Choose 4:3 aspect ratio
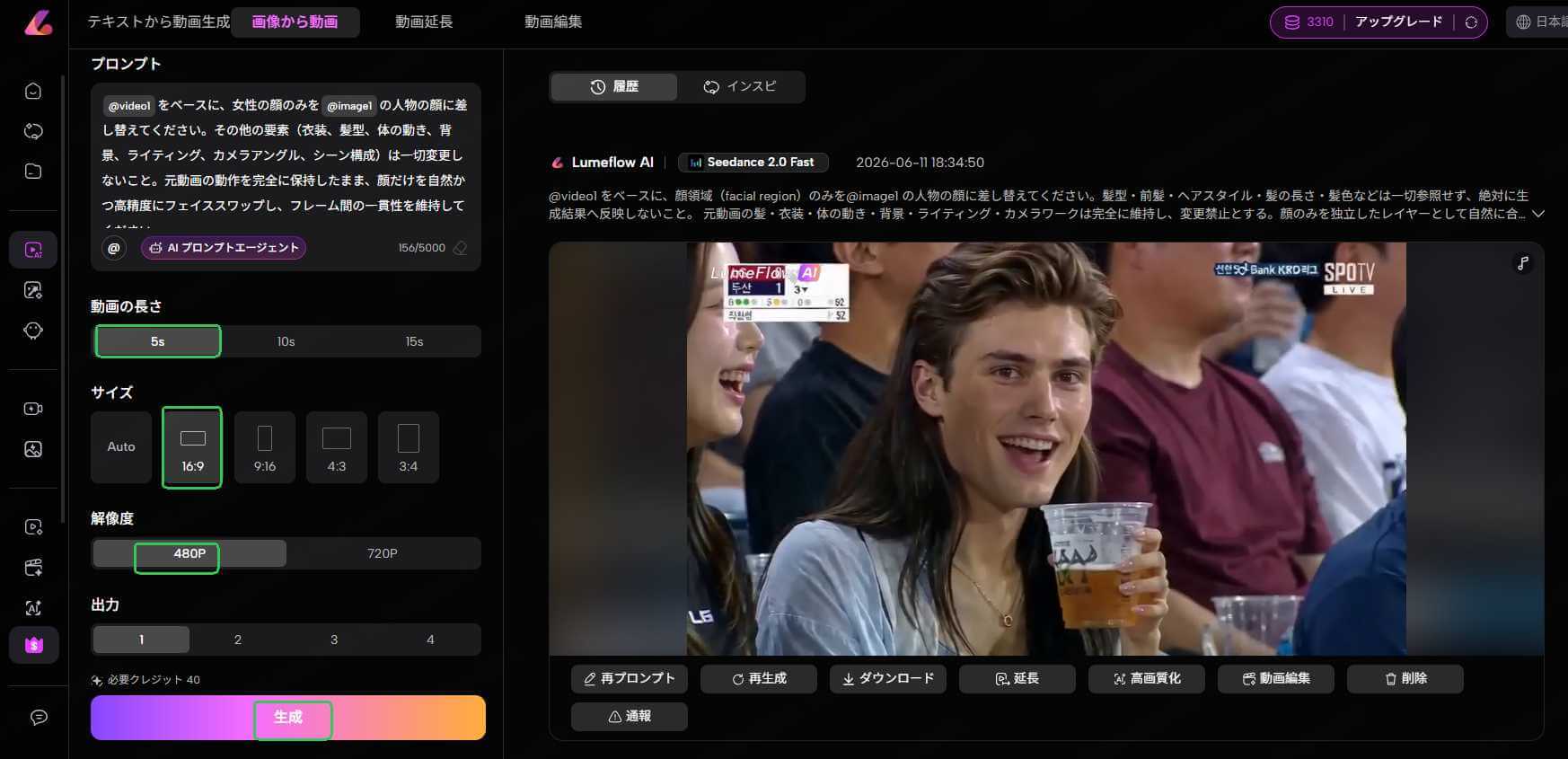1568x759 pixels. pyautogui.click(x=337, y=446)
